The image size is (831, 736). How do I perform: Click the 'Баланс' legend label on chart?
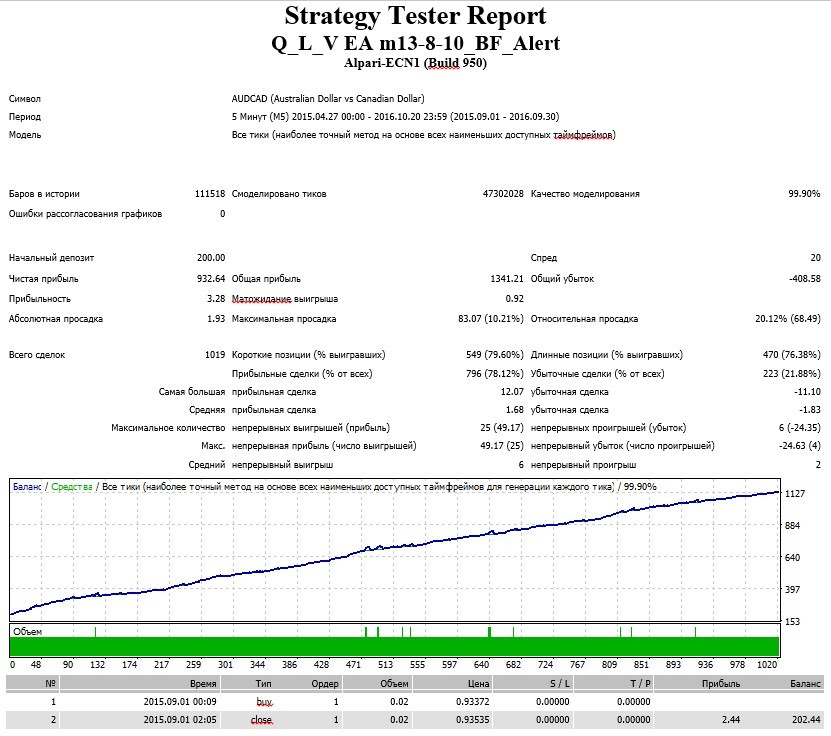pyautogui.click(x=27, y=487)
